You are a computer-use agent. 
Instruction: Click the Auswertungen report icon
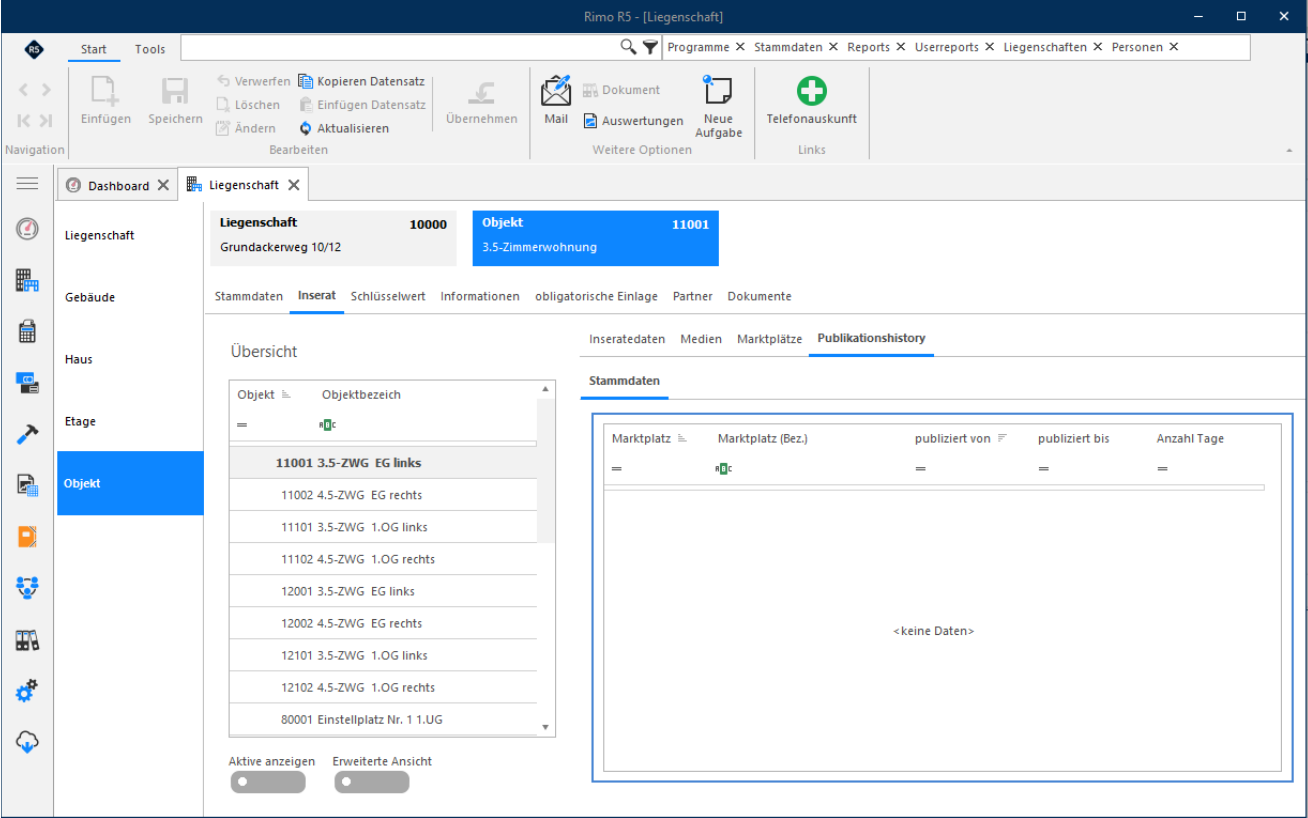(x=591, y=121)
